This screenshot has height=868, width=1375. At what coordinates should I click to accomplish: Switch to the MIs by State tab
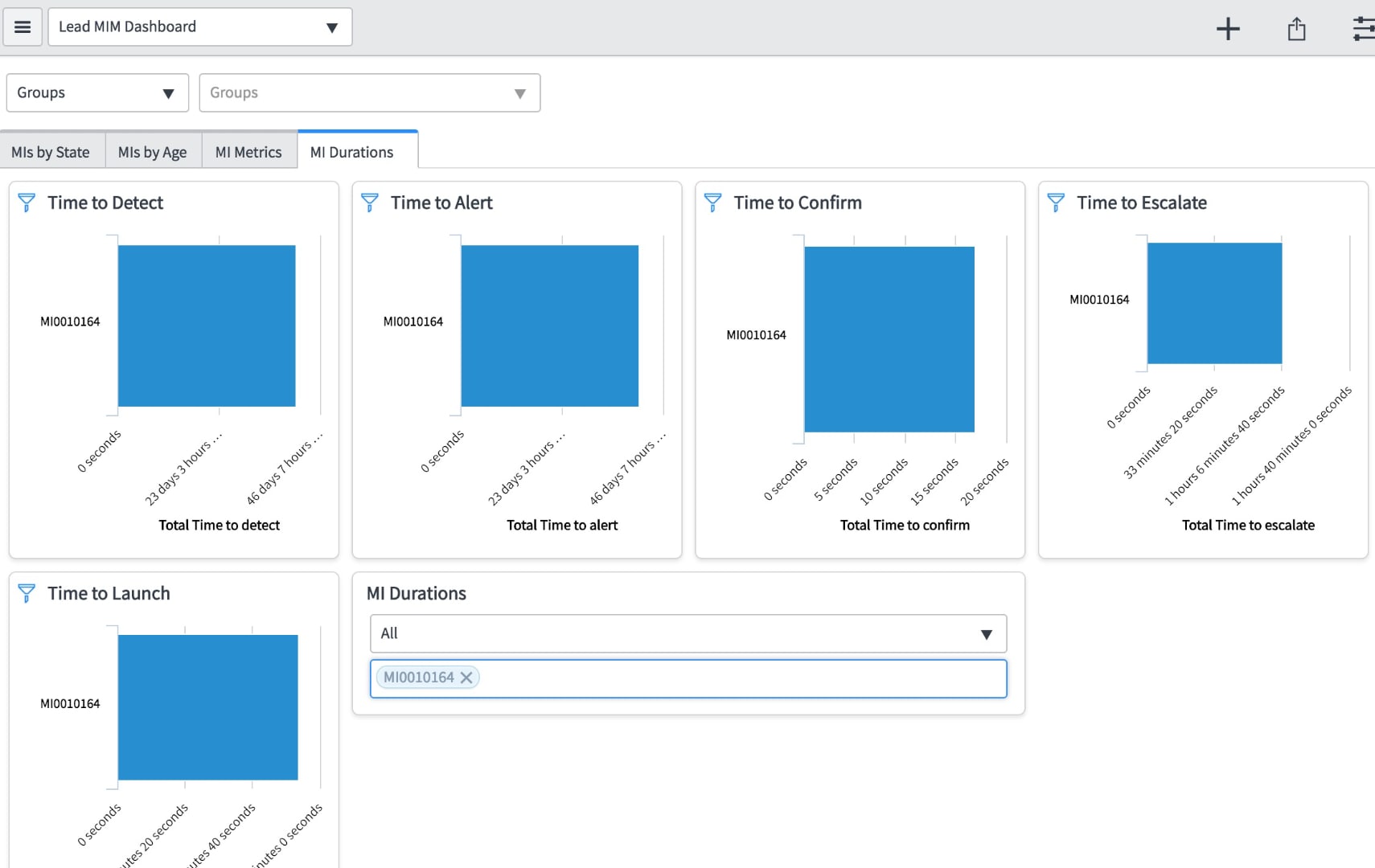(x=51, y=151)
